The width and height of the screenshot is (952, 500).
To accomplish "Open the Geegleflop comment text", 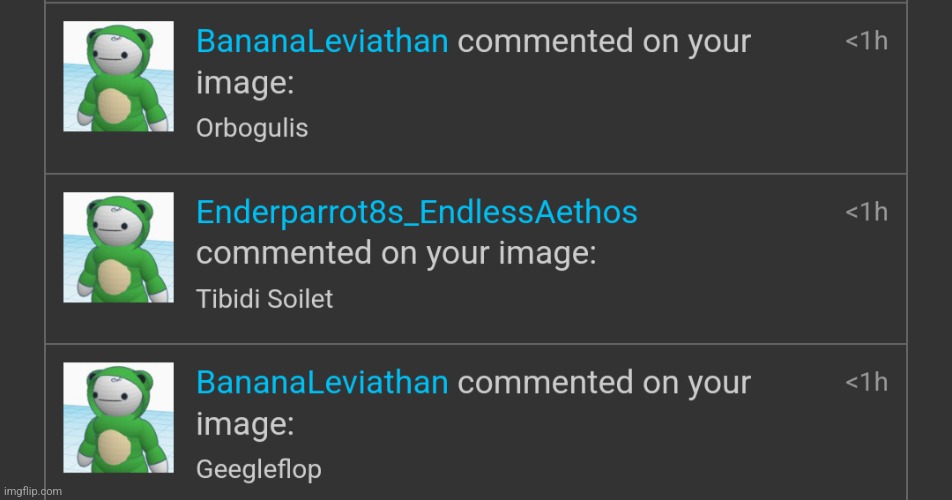I will (x=259, y=470).
